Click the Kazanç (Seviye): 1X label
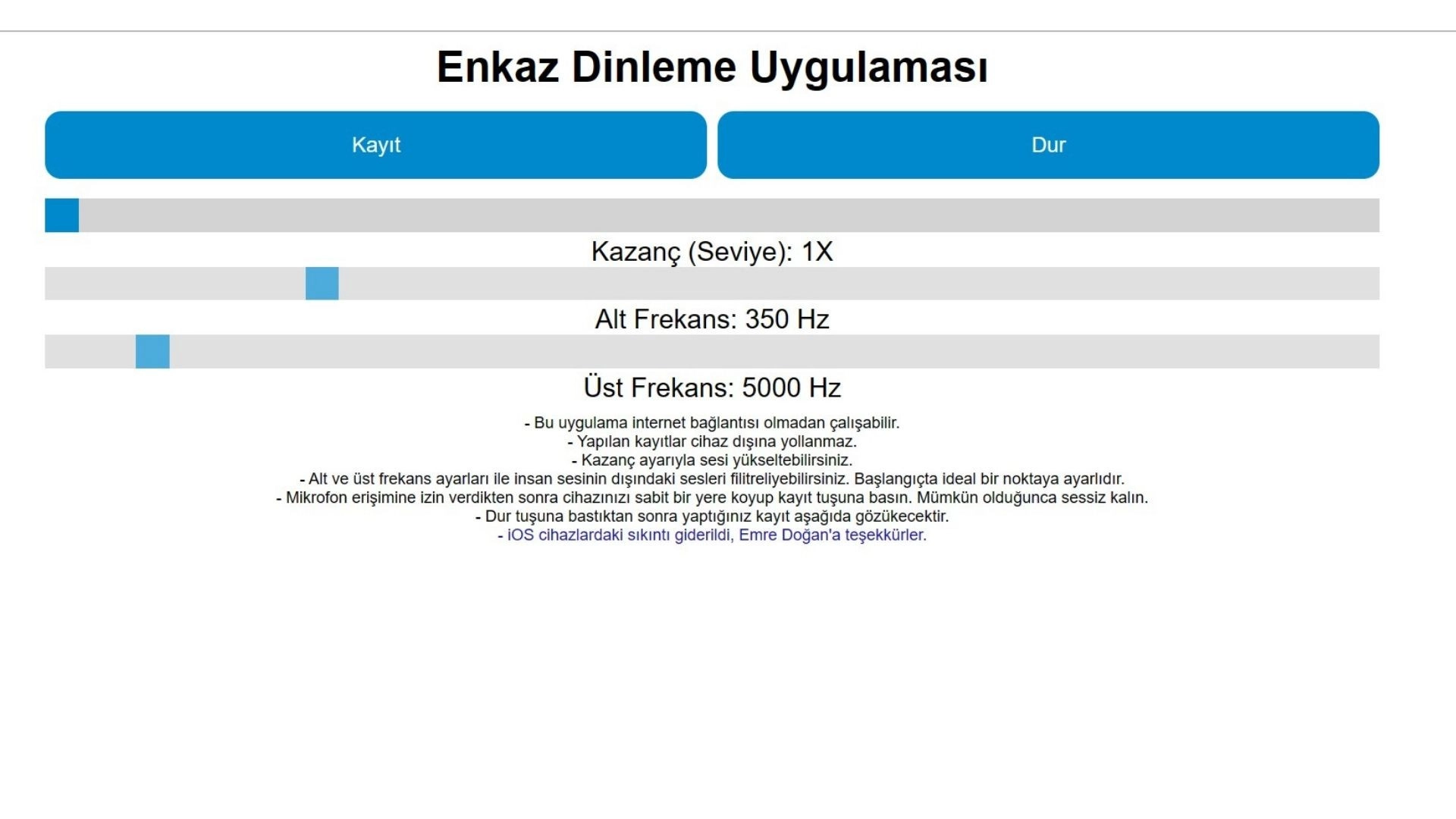This screenshot has width=1456, height=819. click(x=712, y=252)
